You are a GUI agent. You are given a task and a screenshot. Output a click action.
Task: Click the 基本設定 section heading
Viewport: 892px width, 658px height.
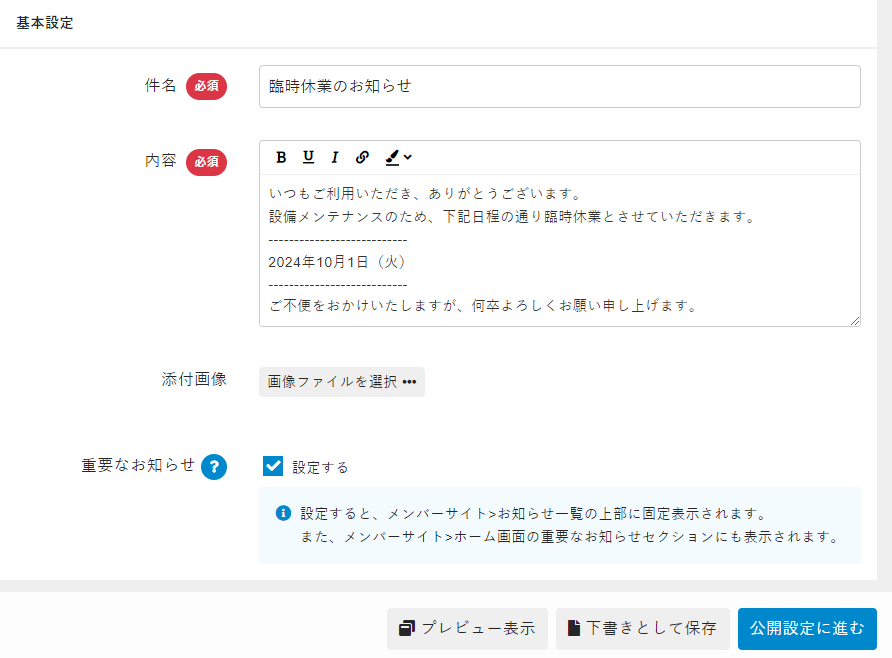[44, 23]
